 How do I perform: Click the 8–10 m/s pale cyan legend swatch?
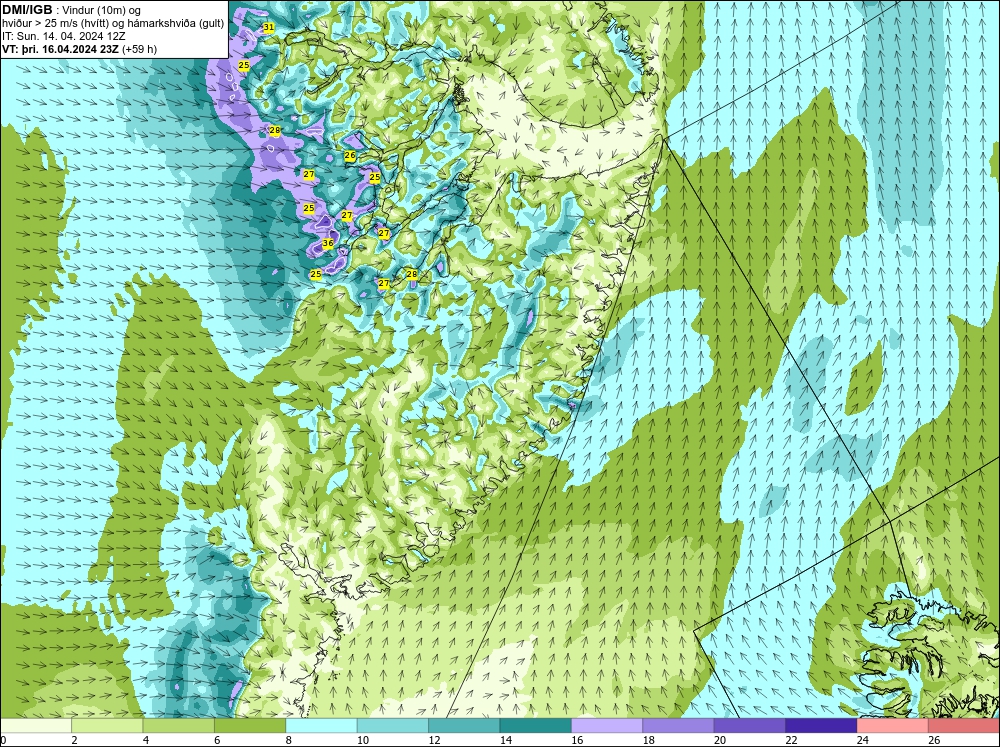click(321, 725)
